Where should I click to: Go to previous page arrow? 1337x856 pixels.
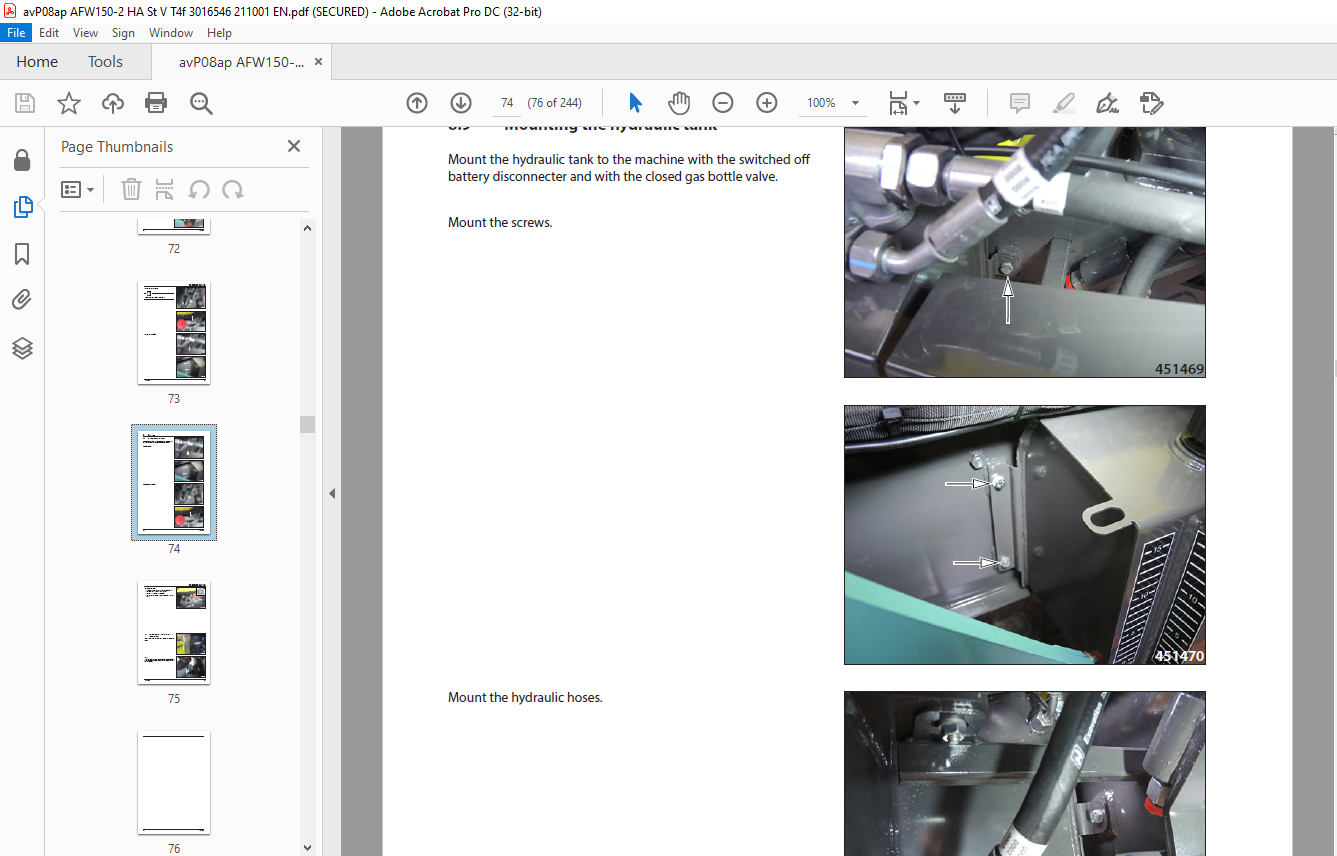click(417, 103)
